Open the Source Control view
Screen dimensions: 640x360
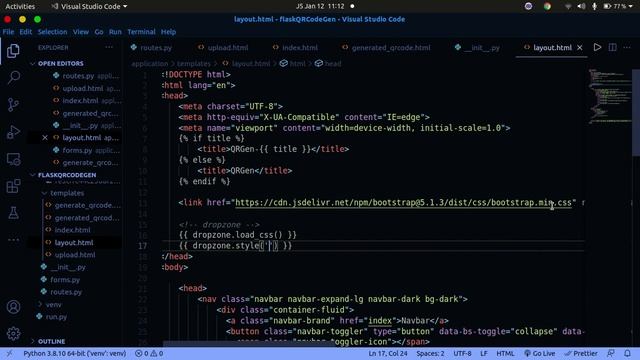[13, 104]
